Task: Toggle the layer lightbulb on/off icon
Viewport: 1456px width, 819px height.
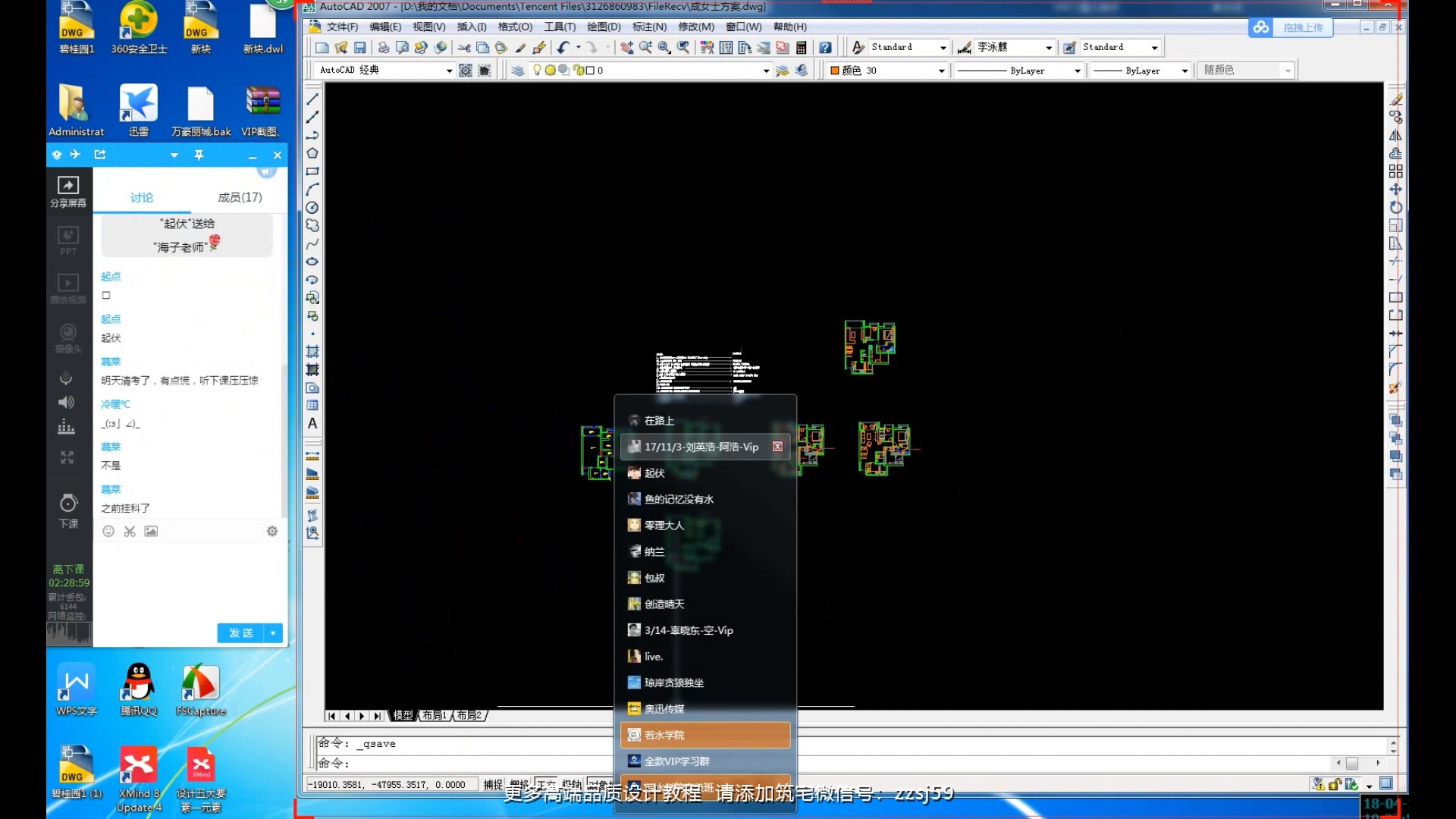Action: pyautogui.click(x=537, y=71)
